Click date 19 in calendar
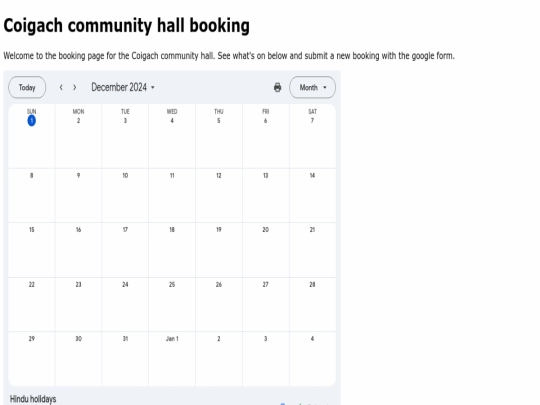Viewport: 540px width, 405px height. 219,230
